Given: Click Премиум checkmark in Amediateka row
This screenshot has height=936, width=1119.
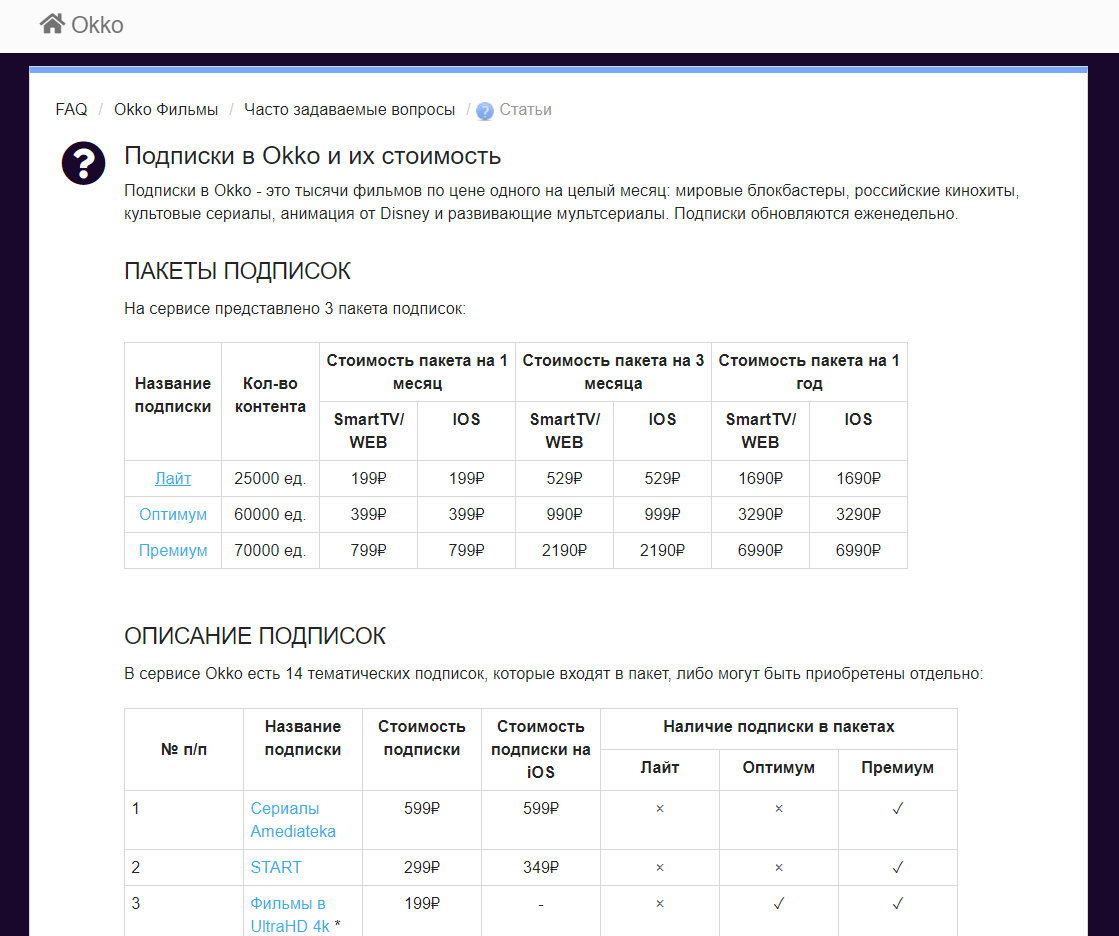Looking at the screenshot, I should tap(898, 808).
